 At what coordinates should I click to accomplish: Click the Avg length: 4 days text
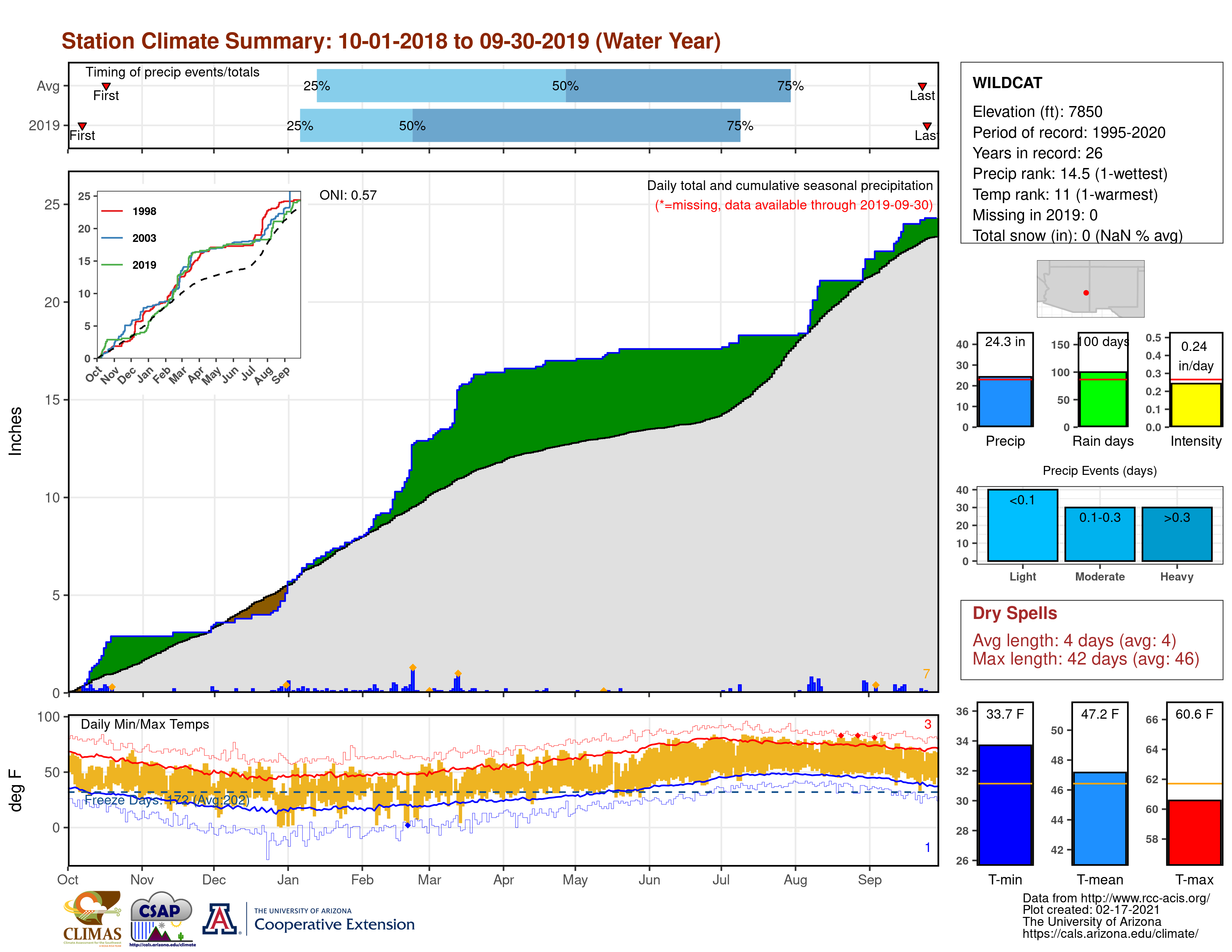1074,641
